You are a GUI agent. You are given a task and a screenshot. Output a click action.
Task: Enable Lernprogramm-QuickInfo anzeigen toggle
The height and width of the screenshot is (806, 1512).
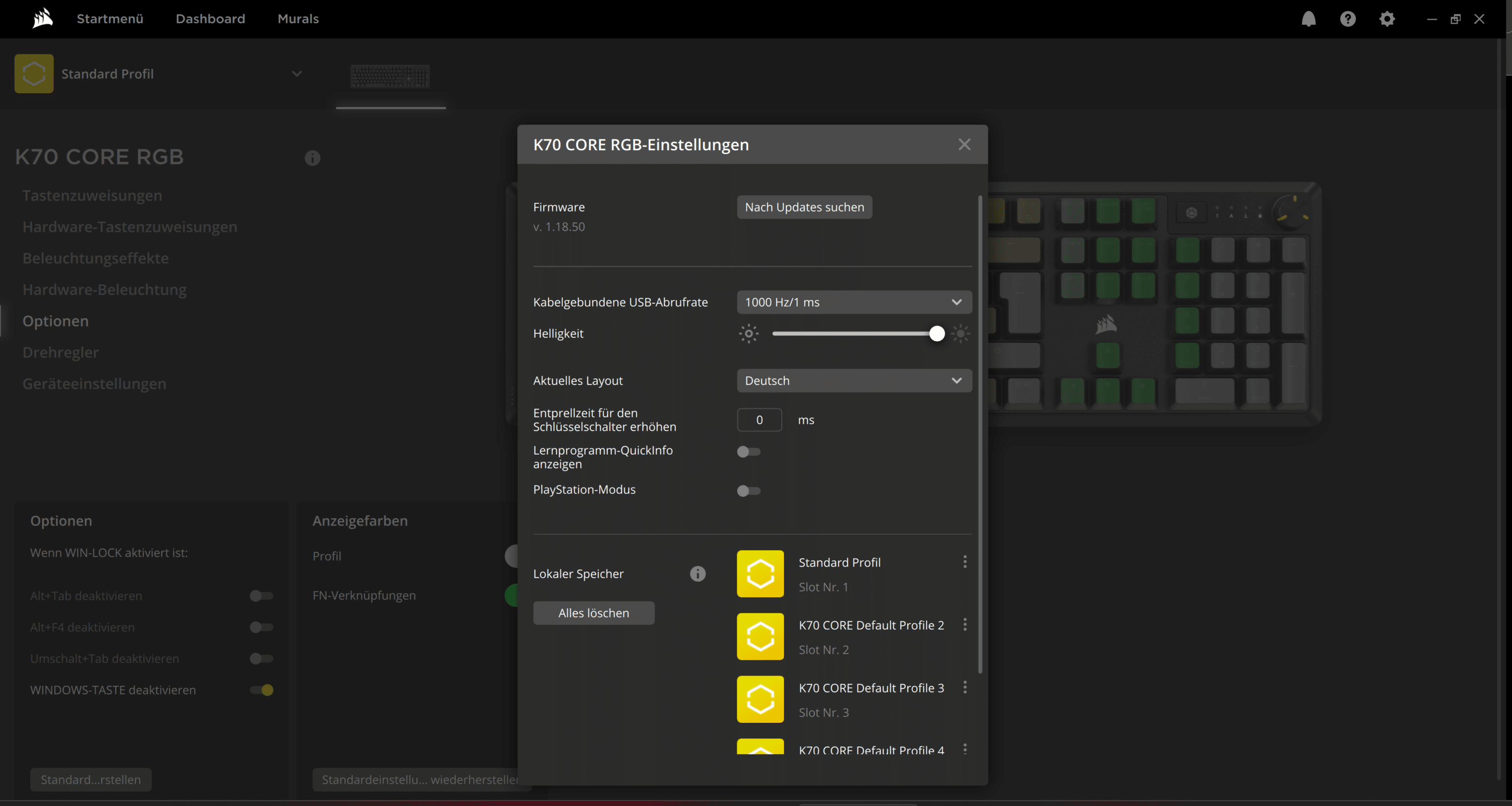748,452
